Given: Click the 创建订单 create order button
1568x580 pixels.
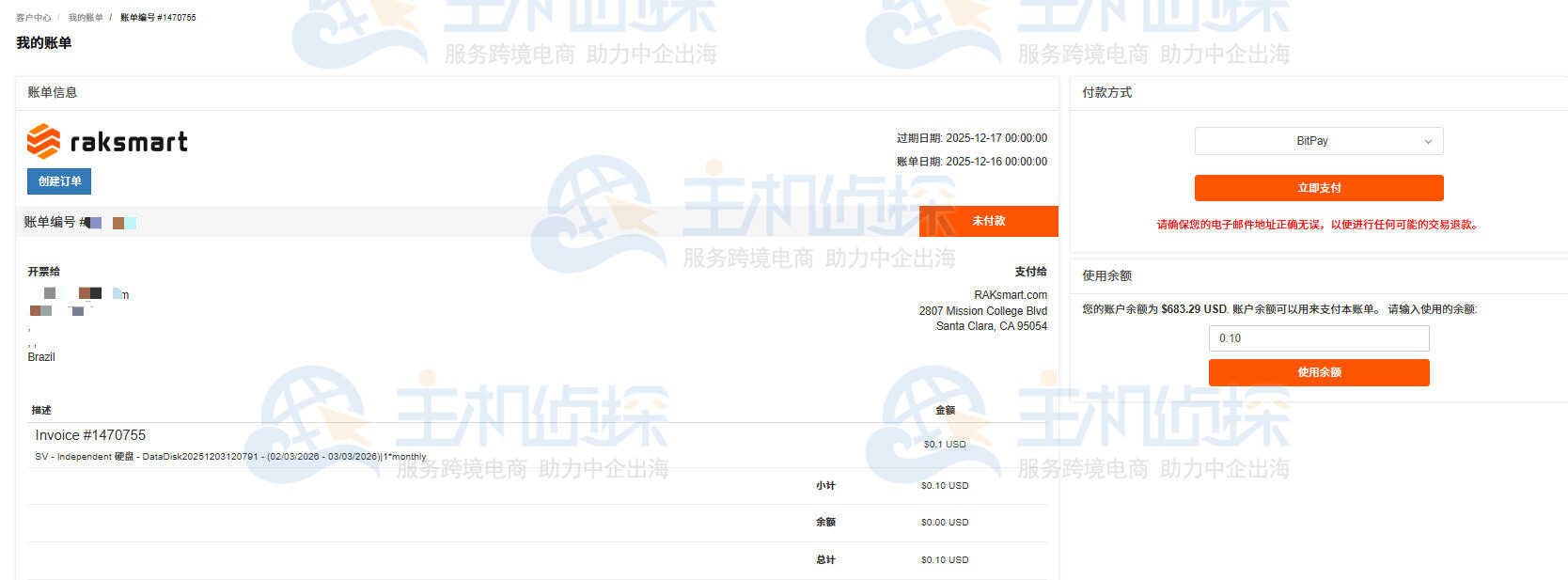Looking at the screenshot, I should click(x=59, y=181).
